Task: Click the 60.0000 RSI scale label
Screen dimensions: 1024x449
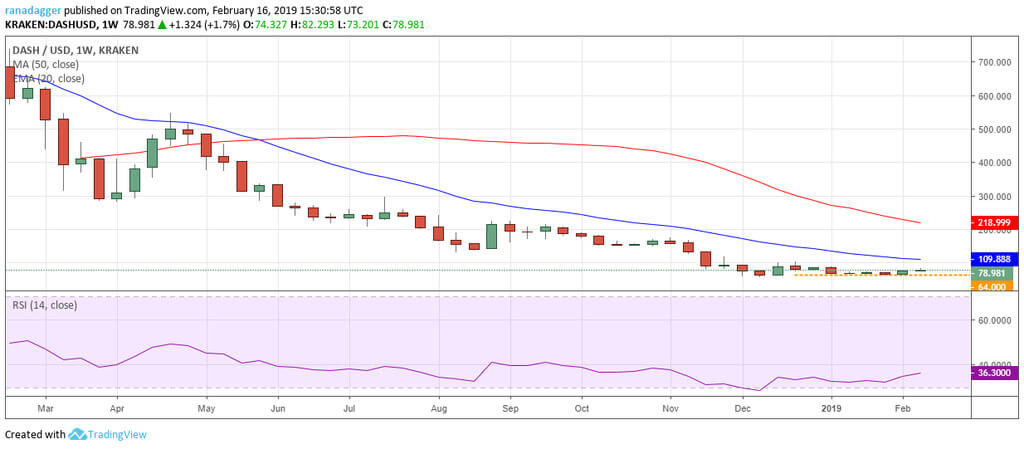Action: 995,321
